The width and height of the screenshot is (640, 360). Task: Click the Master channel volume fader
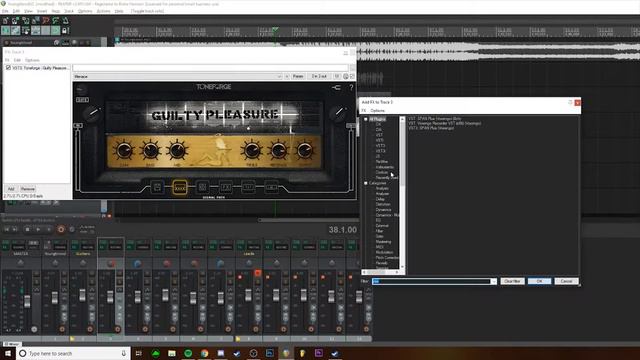click(27, 302)
